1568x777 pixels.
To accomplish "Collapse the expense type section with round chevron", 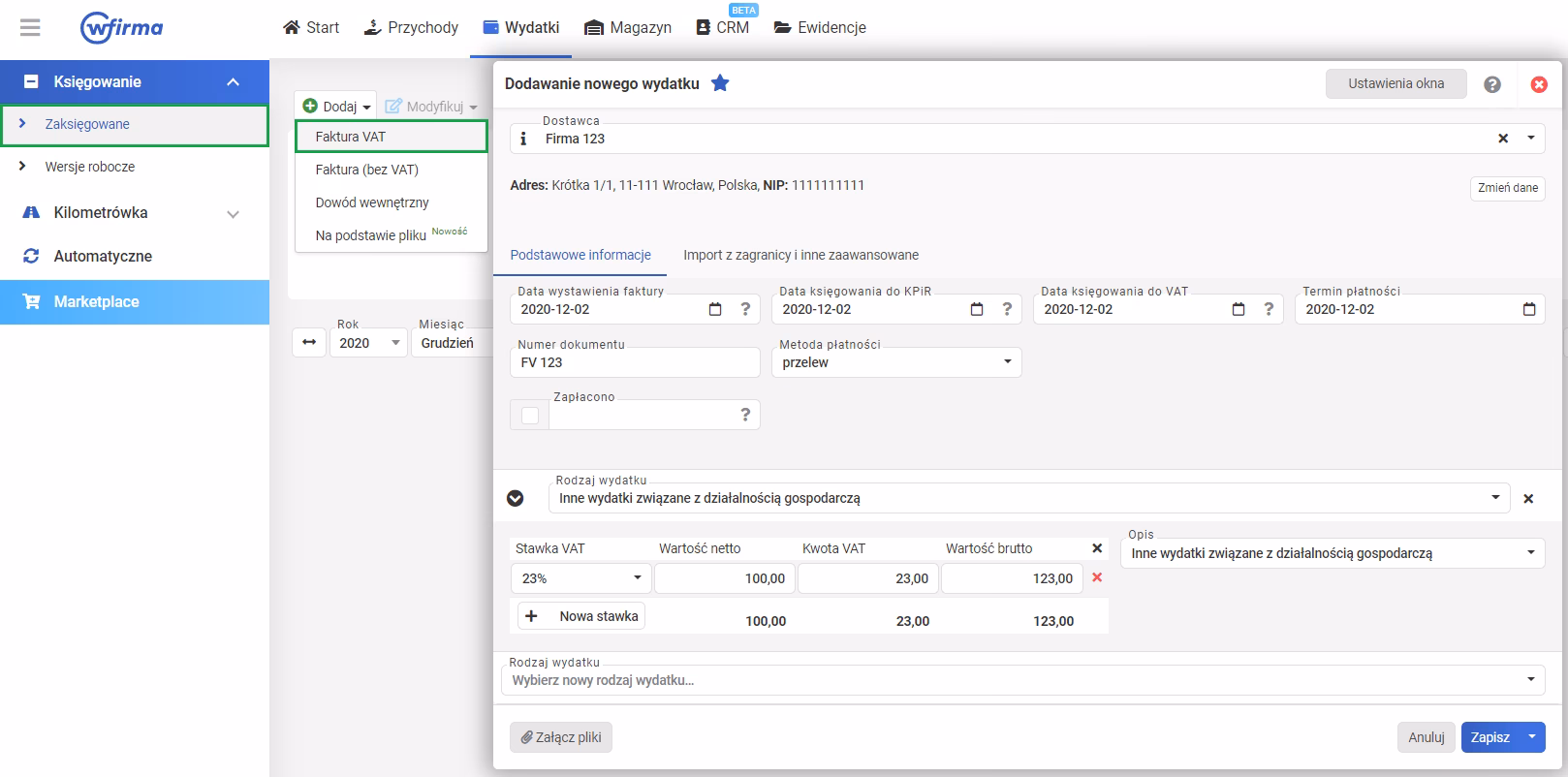I will coord(516,498).
